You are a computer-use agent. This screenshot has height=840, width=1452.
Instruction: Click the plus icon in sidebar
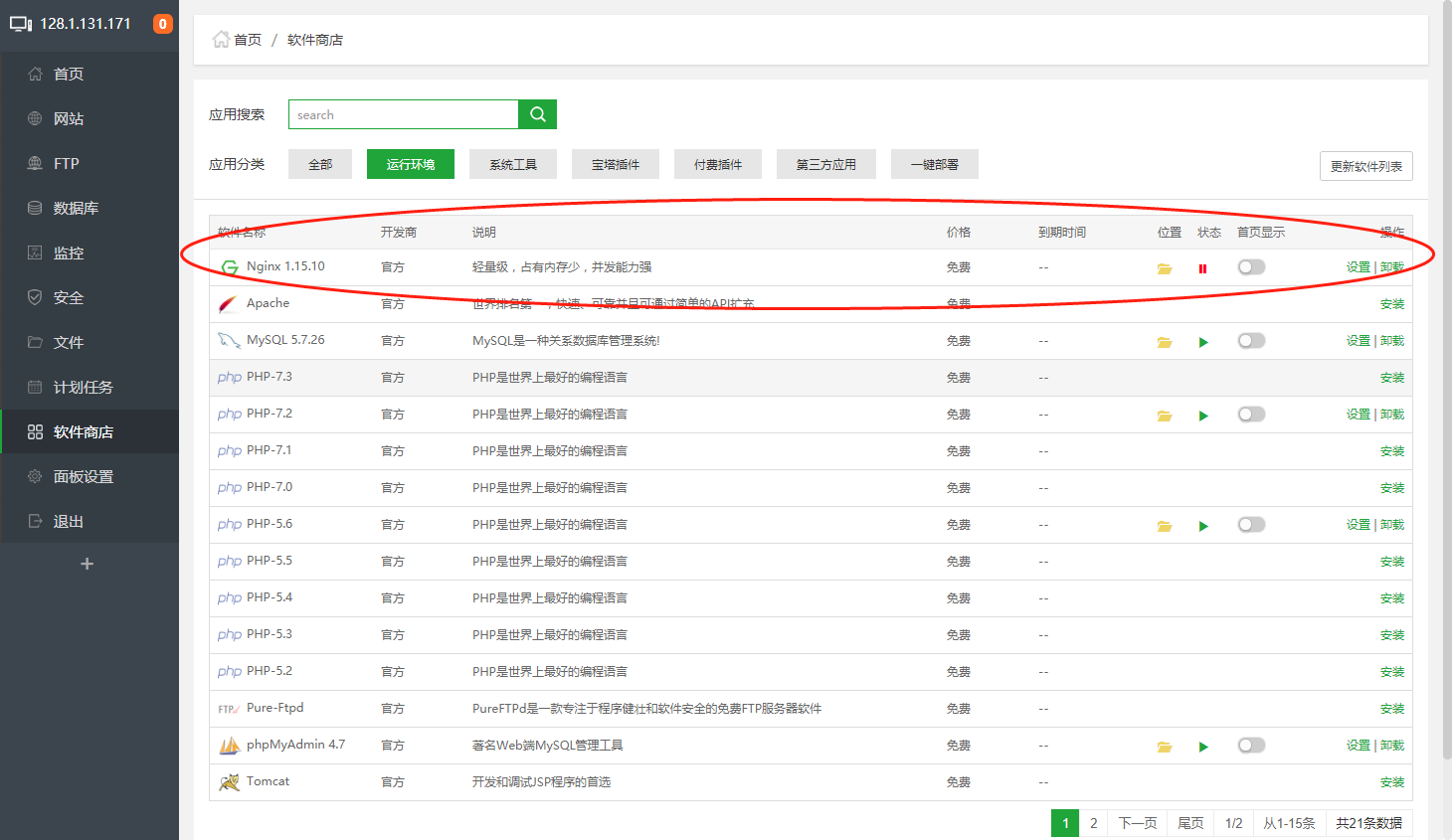pyautogui.click(x=87, y=564)
